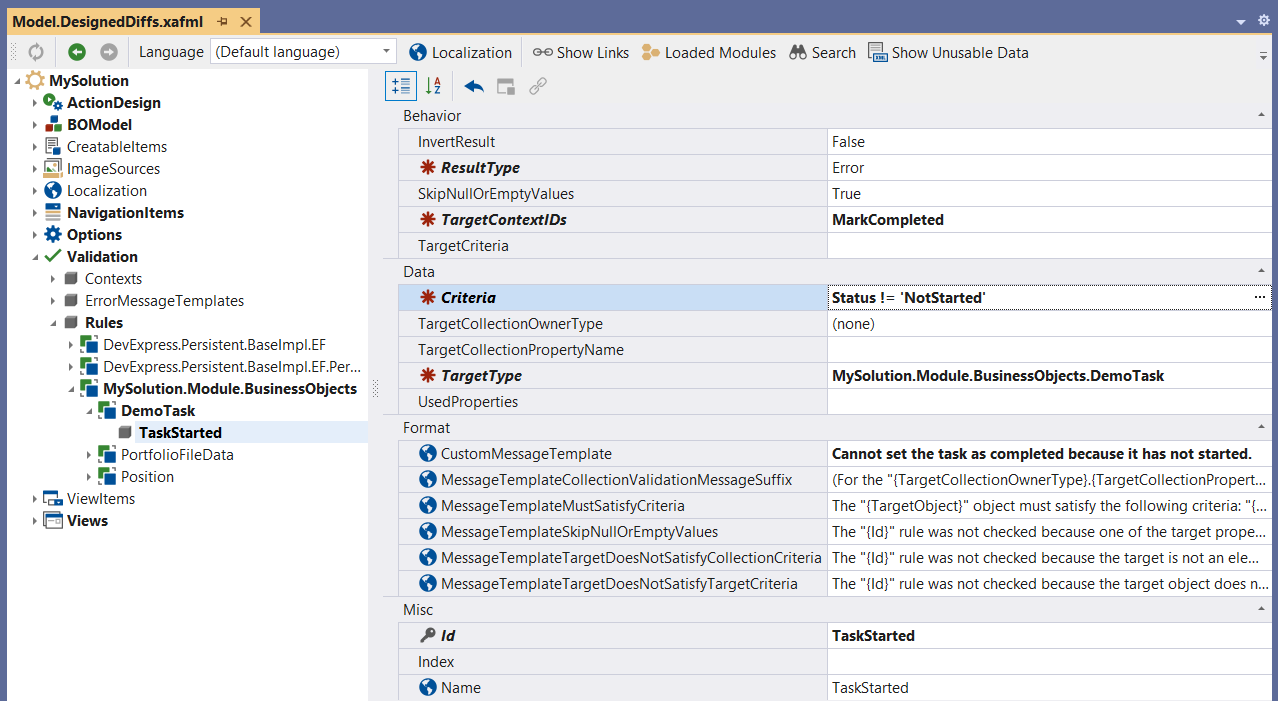Select the ViewItems node
Viewport: 1278px width, 701px height.
tap(101, 499)
